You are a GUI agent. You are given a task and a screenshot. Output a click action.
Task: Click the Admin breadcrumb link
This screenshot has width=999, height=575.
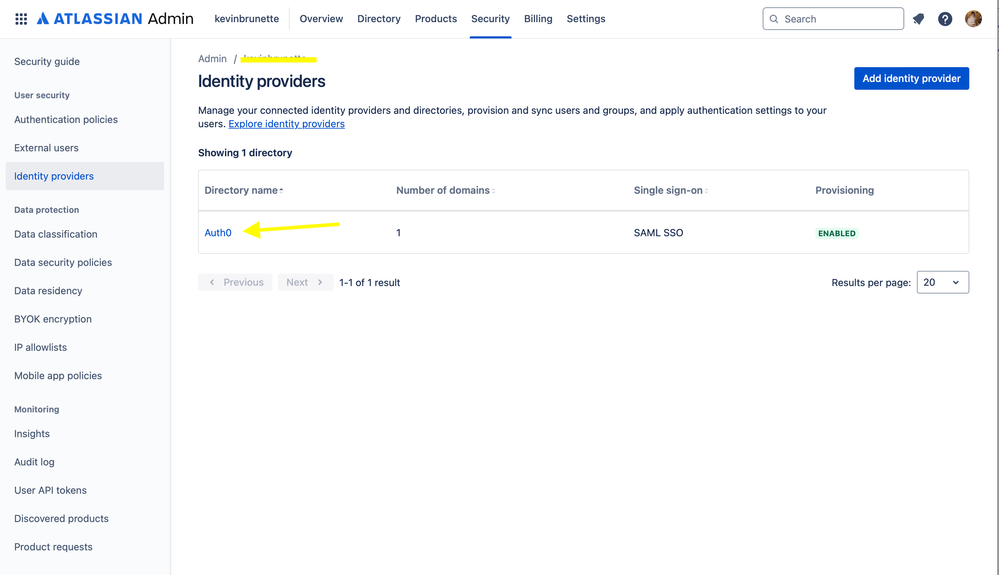pos(212,59)
